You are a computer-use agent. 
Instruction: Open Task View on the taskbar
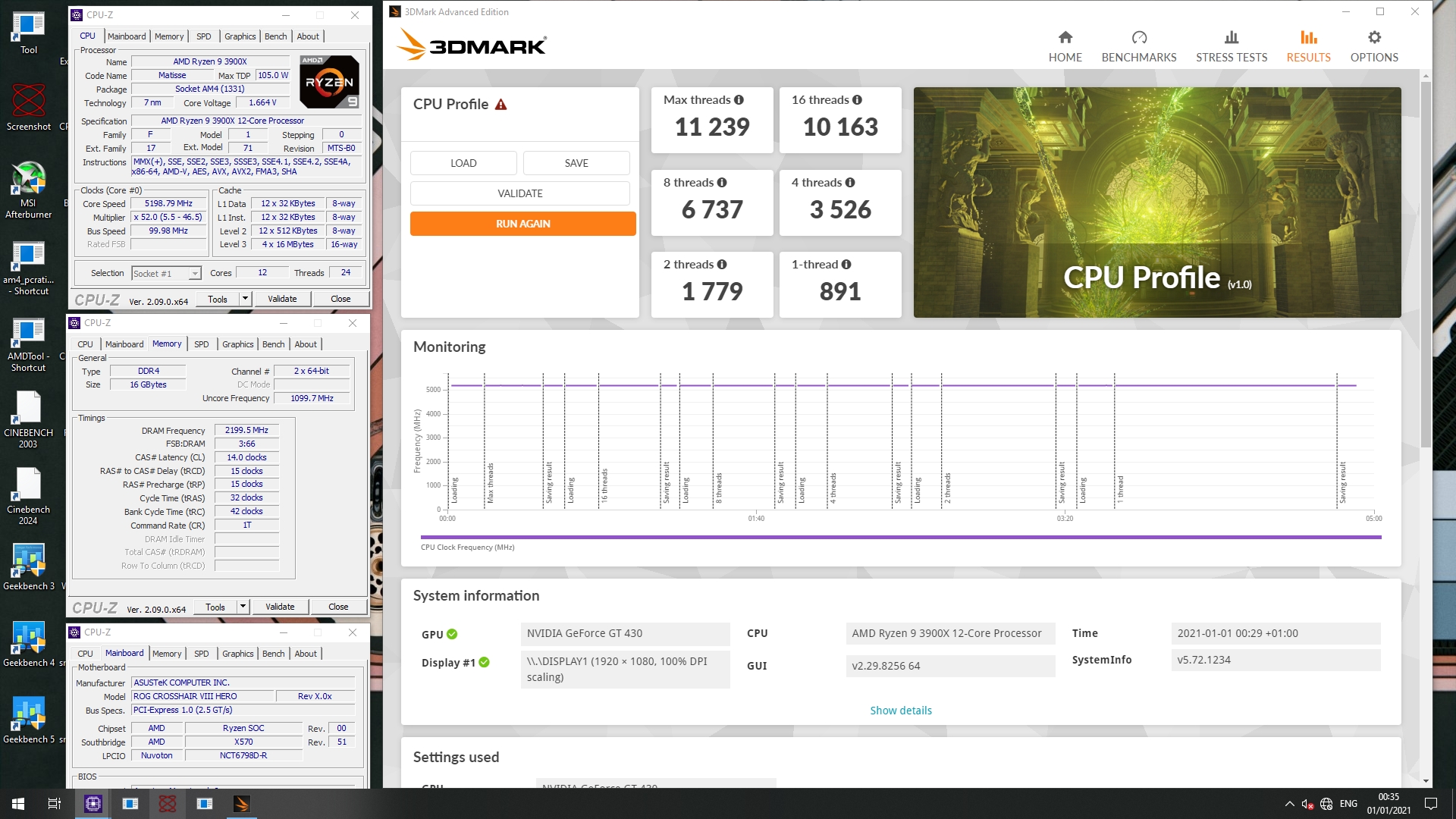coord(55,804)
